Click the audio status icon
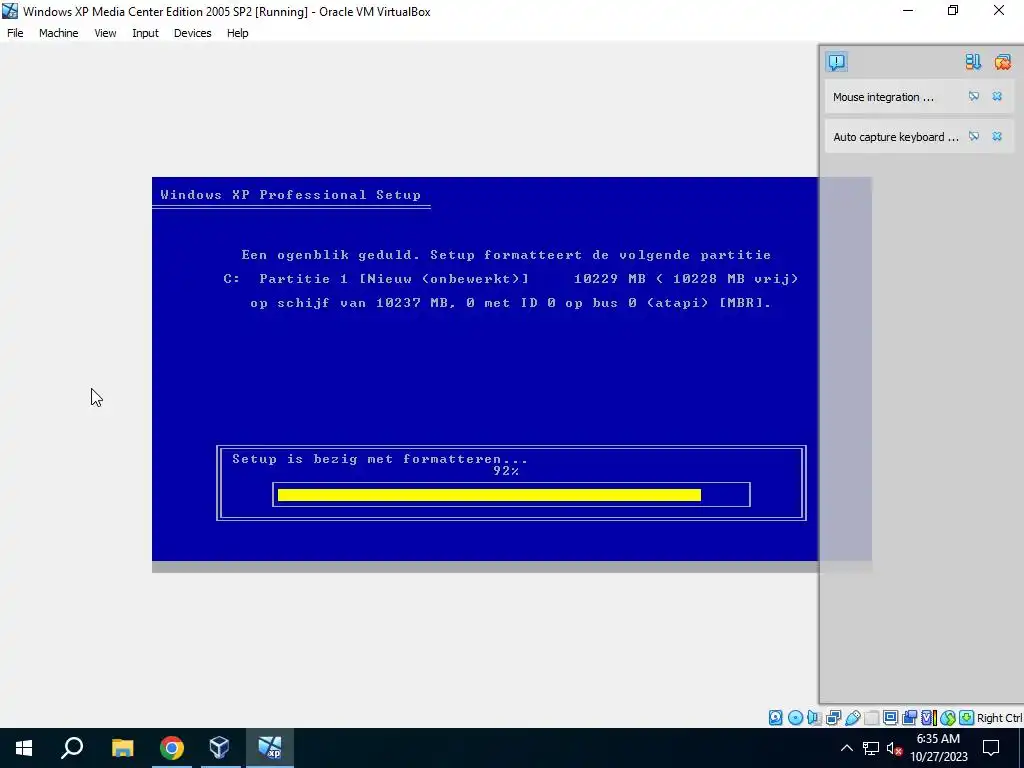1024x768 pixels. point(814,718)
